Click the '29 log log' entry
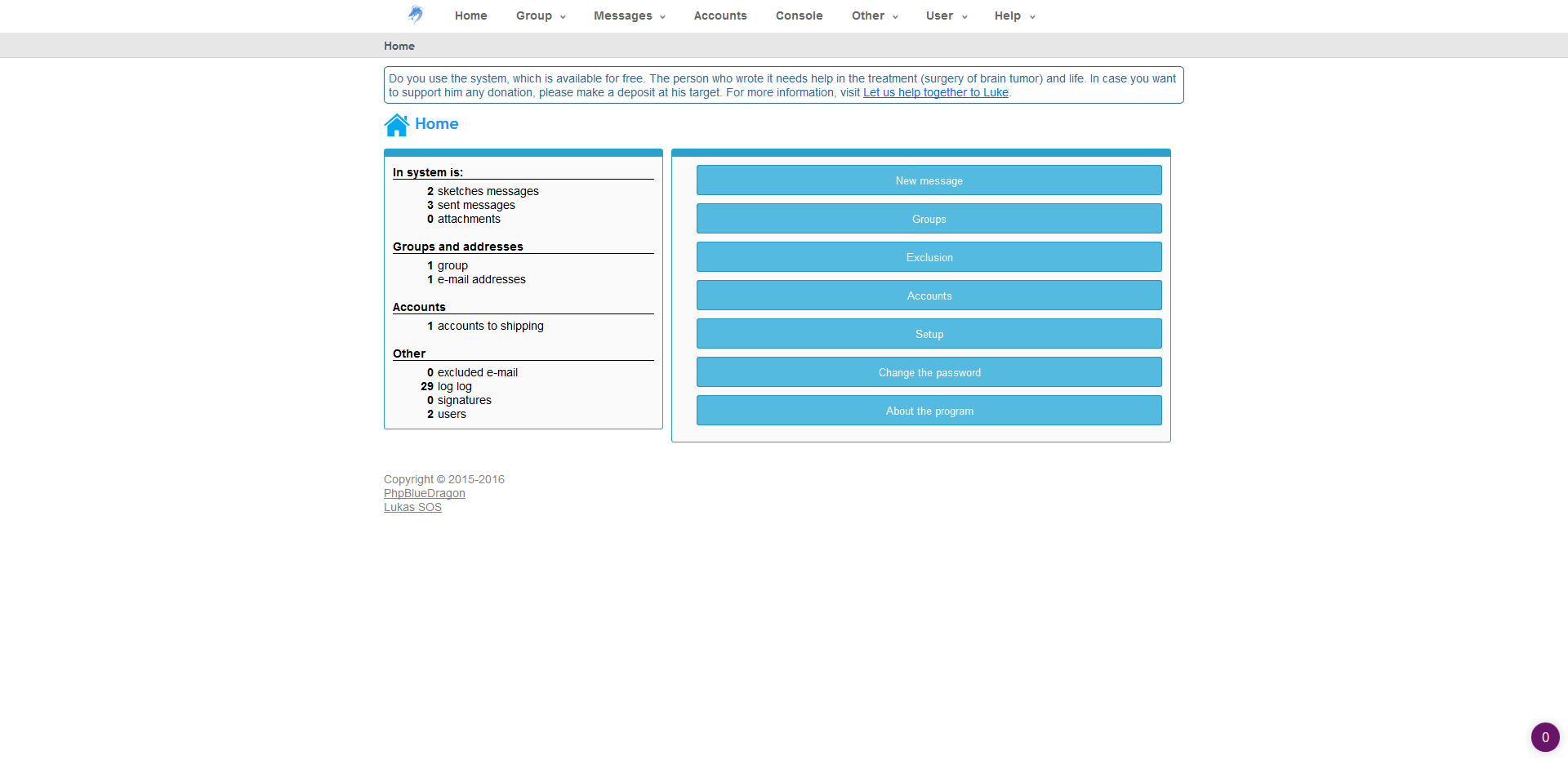The width and height of the screenshot is (1568, 778). (447, 386)
